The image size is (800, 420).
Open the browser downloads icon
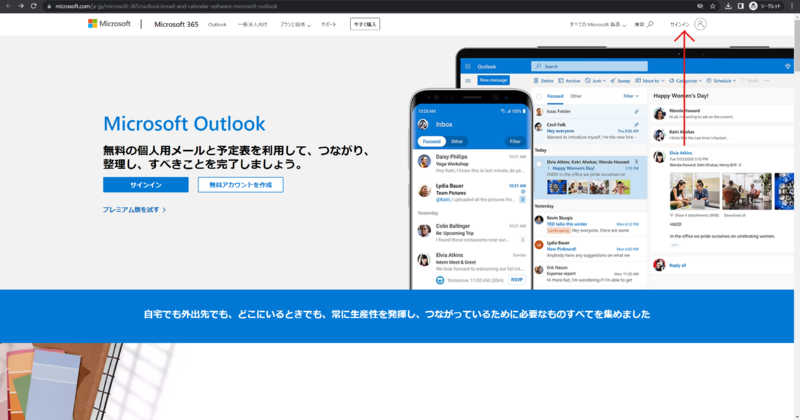tap(728, 6)
